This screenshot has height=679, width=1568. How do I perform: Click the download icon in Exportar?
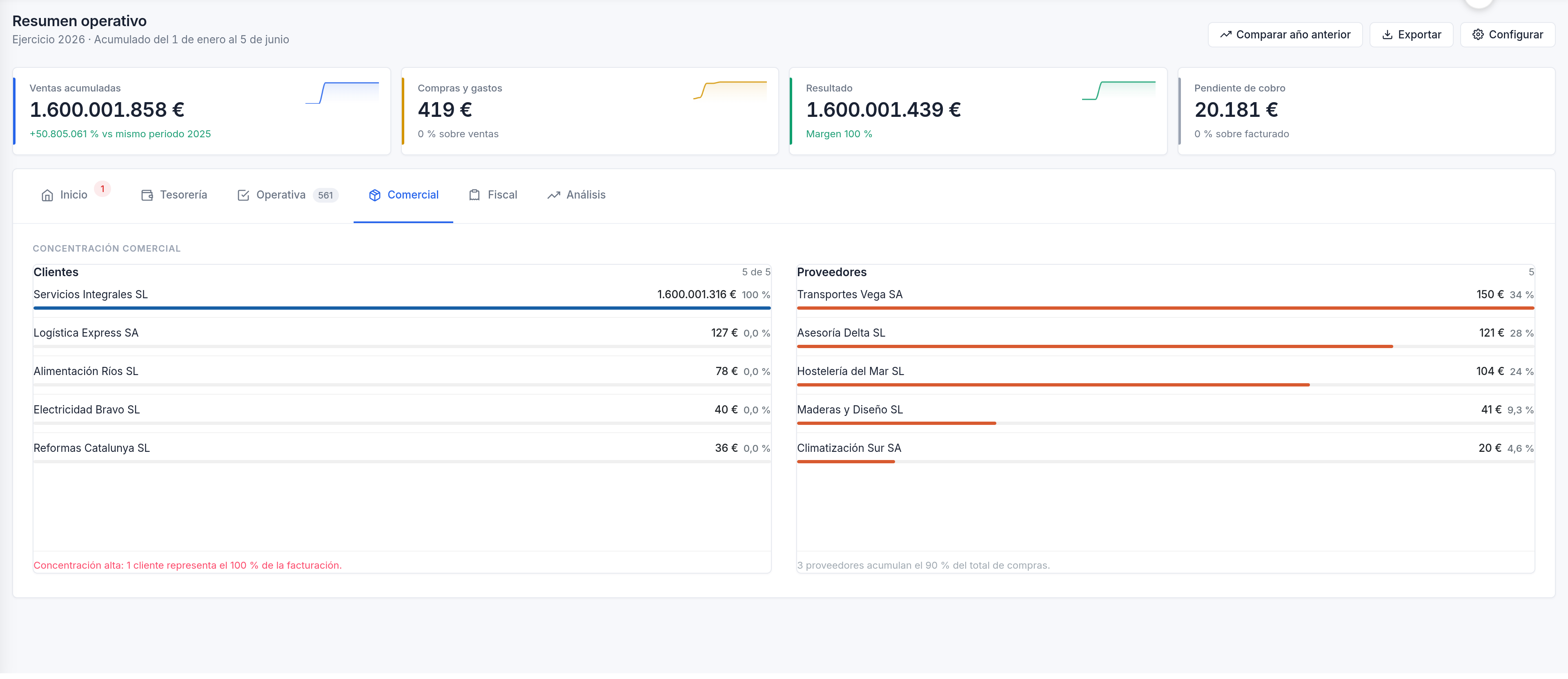pyautogui.click(x=1387, y=35)
